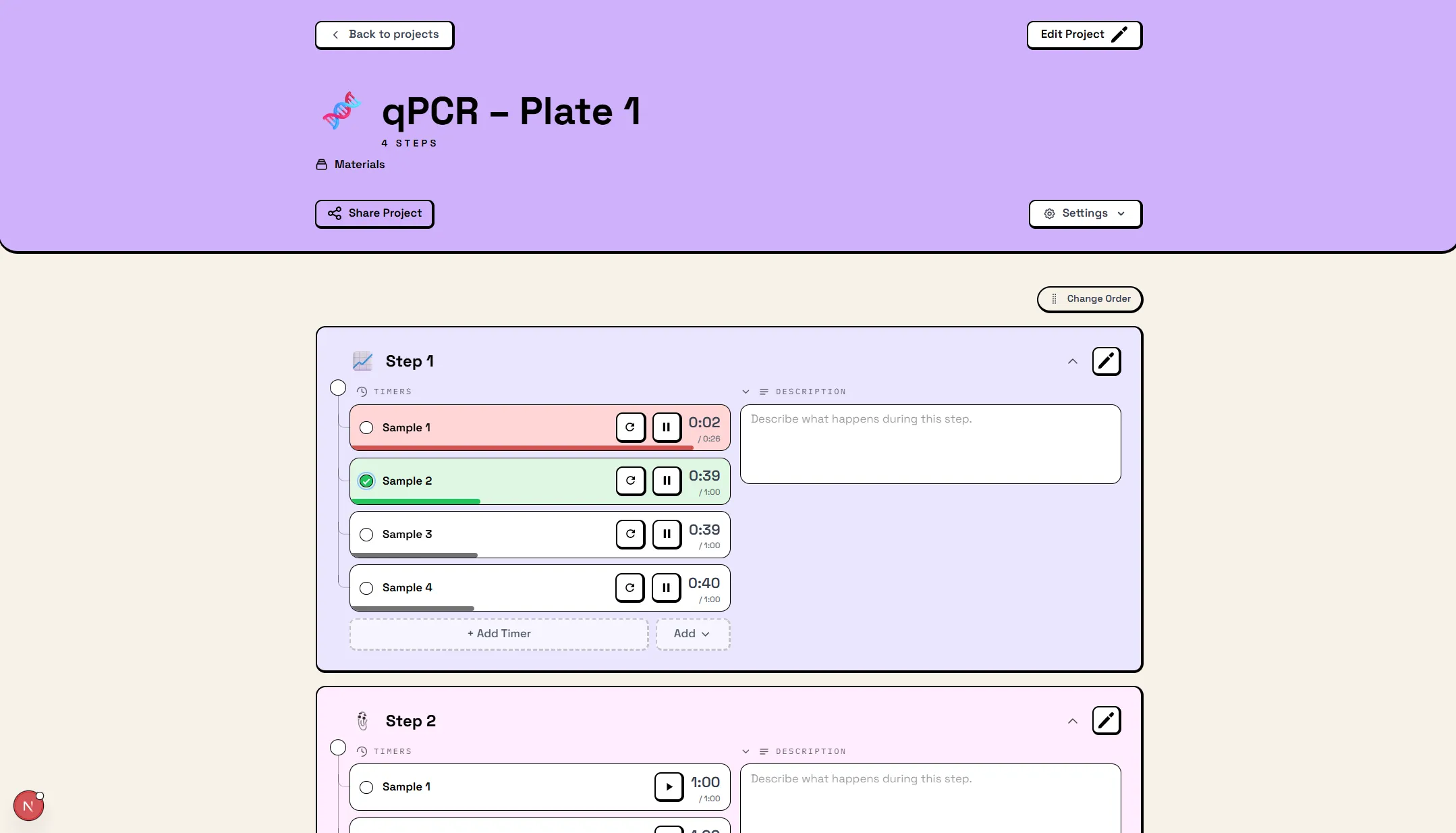Expand the Add dropdown under timers
Viewport: 1456px width, 833px height.
692,634
